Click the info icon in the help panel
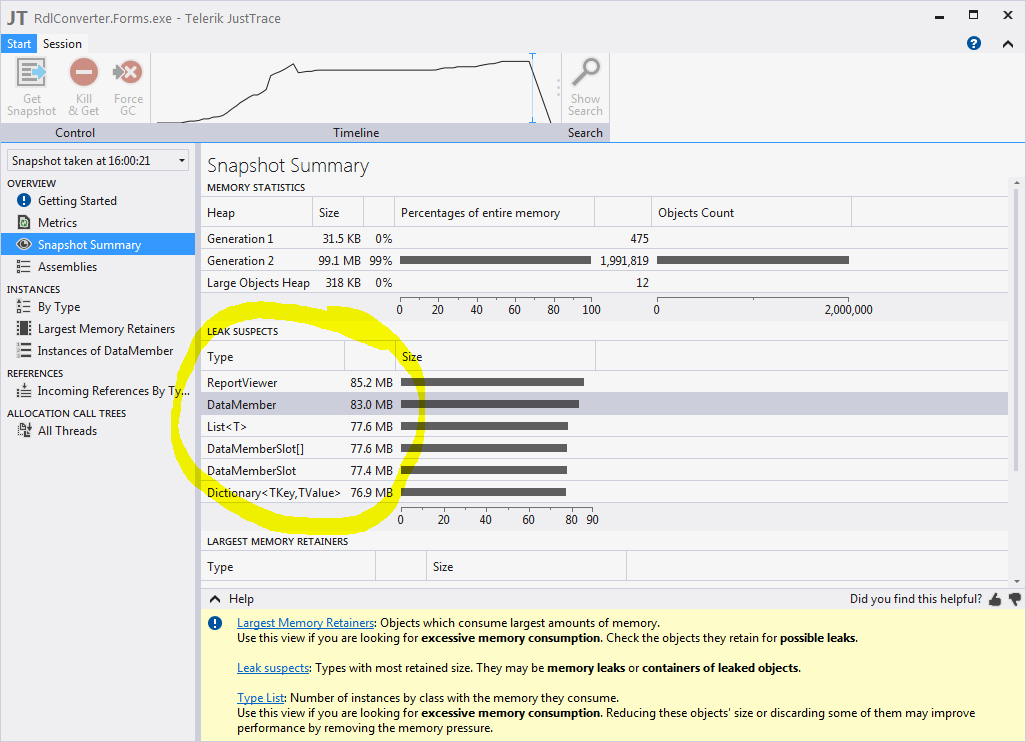Image resolution: width=1026 pixels, height=742 pixels. (215, 623)
